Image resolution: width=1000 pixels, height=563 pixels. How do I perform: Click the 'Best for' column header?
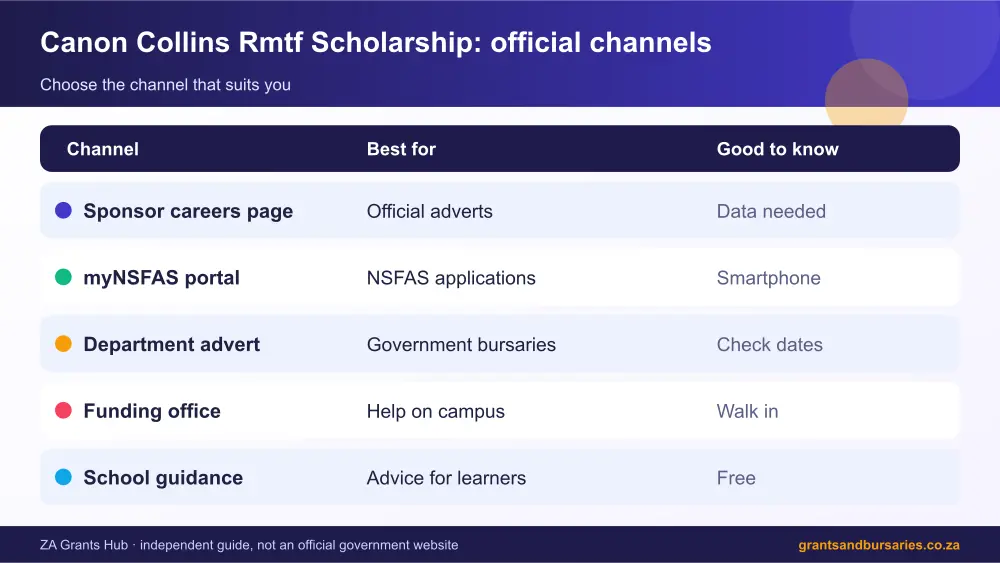click(x=401, y=149)
